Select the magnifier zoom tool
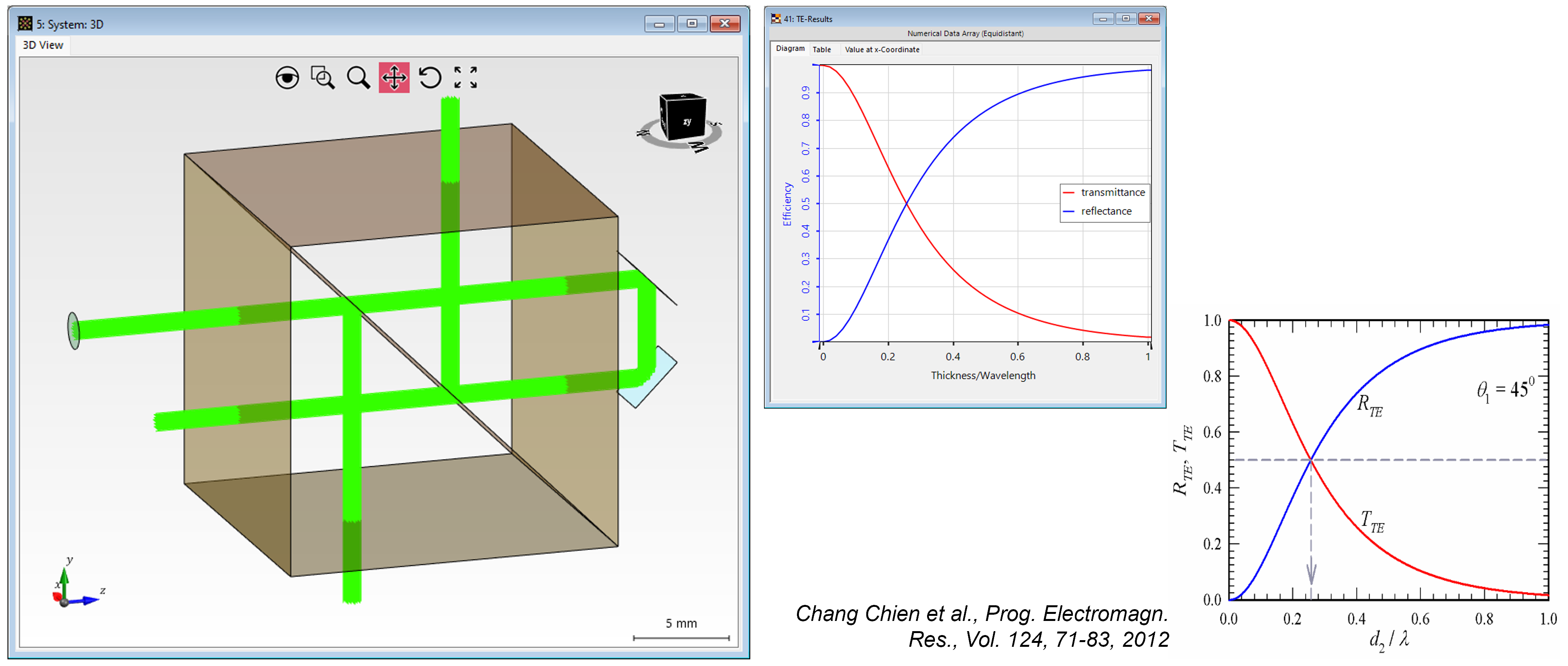The height and width of the screenshot is (666, 1568). click(359, 78)
